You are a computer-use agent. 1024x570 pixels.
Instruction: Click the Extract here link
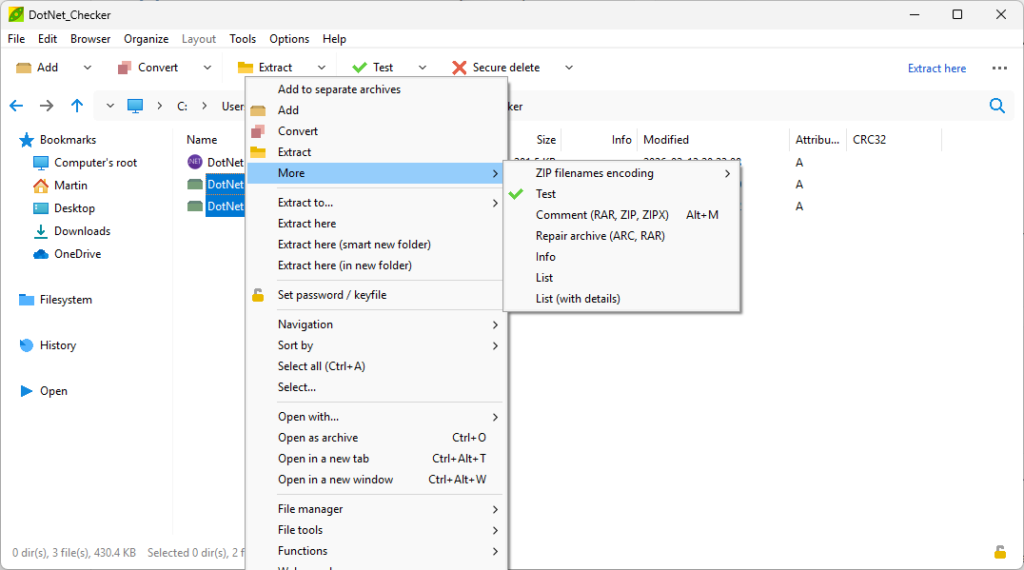(936, 68)
